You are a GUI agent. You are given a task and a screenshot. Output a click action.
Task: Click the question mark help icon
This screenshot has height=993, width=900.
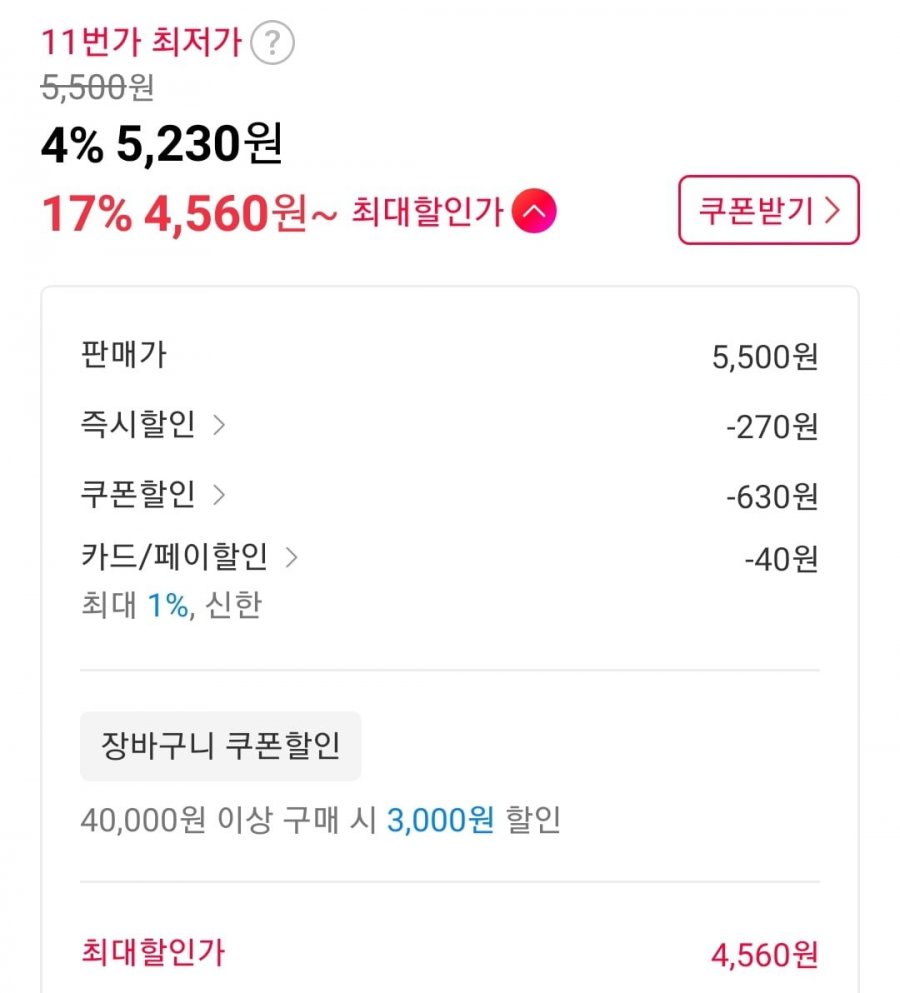272,44
